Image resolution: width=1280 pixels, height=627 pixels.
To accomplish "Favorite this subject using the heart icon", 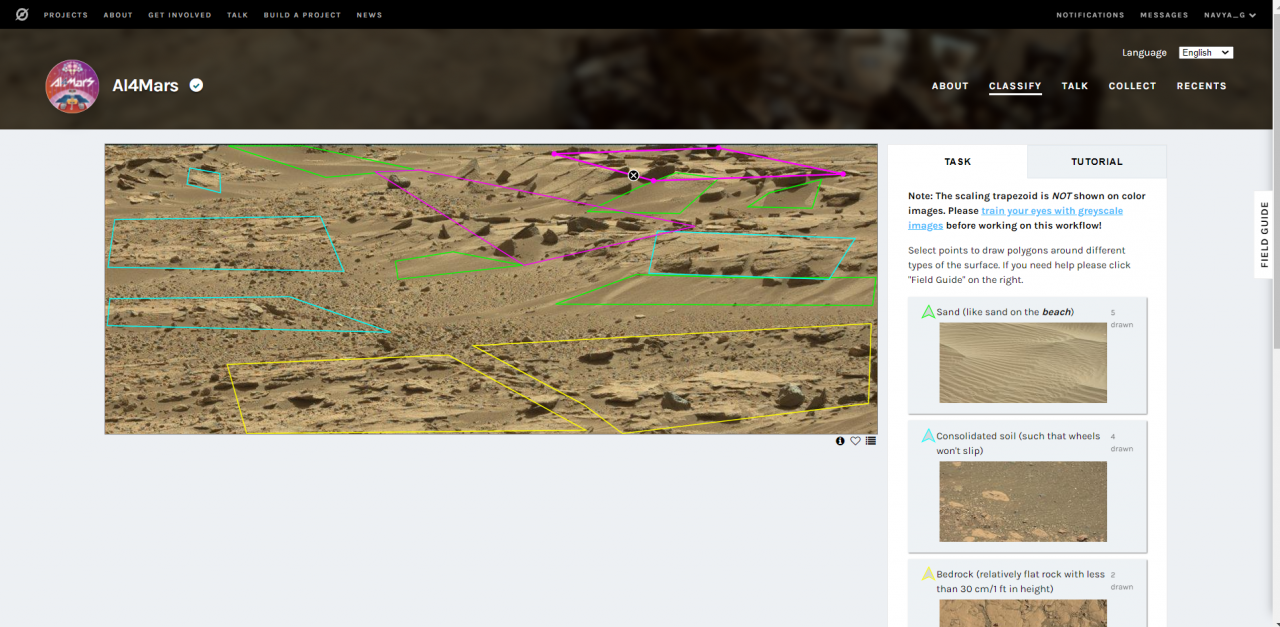I will (855, 441).
